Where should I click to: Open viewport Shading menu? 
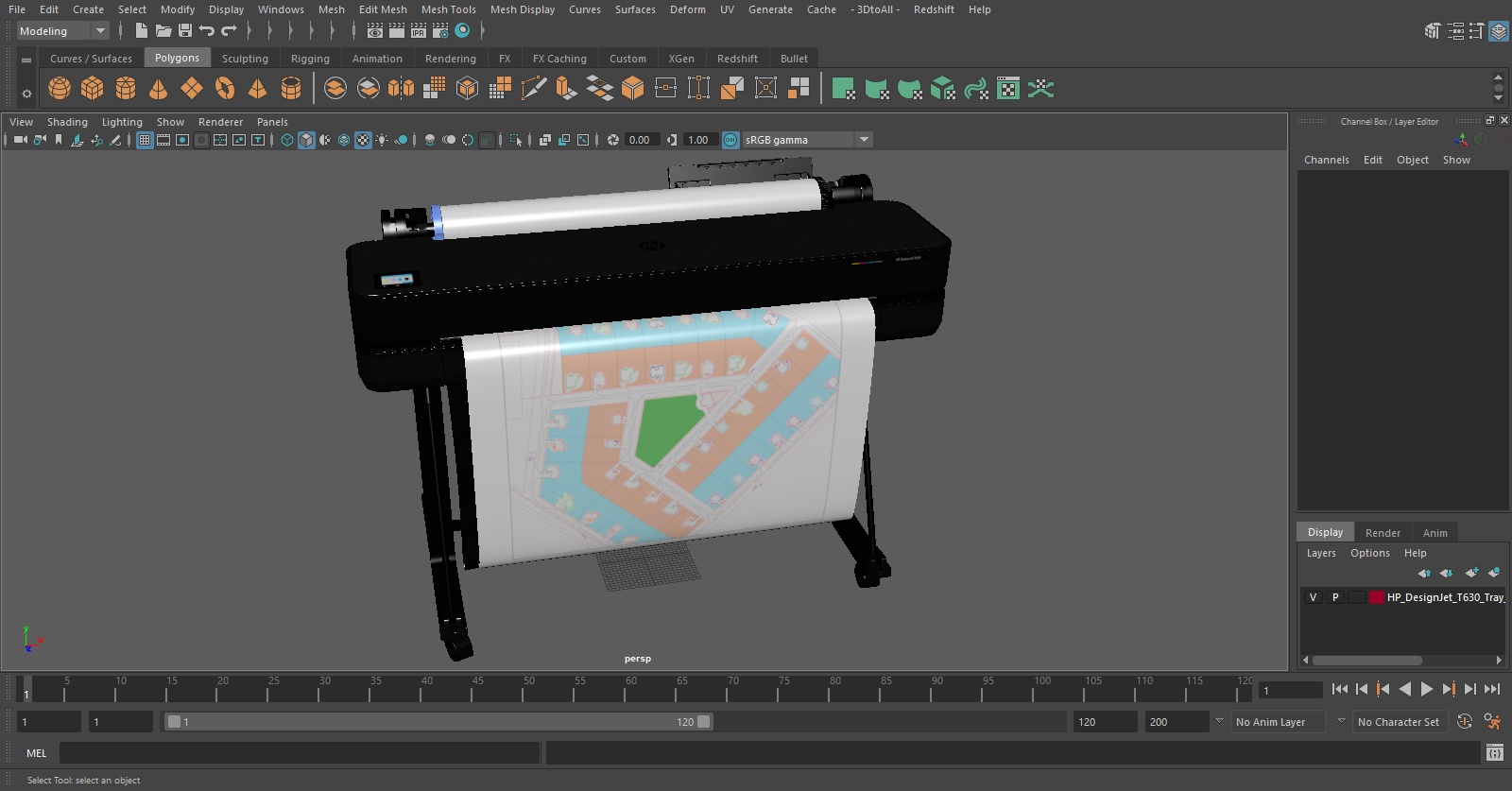67,122
